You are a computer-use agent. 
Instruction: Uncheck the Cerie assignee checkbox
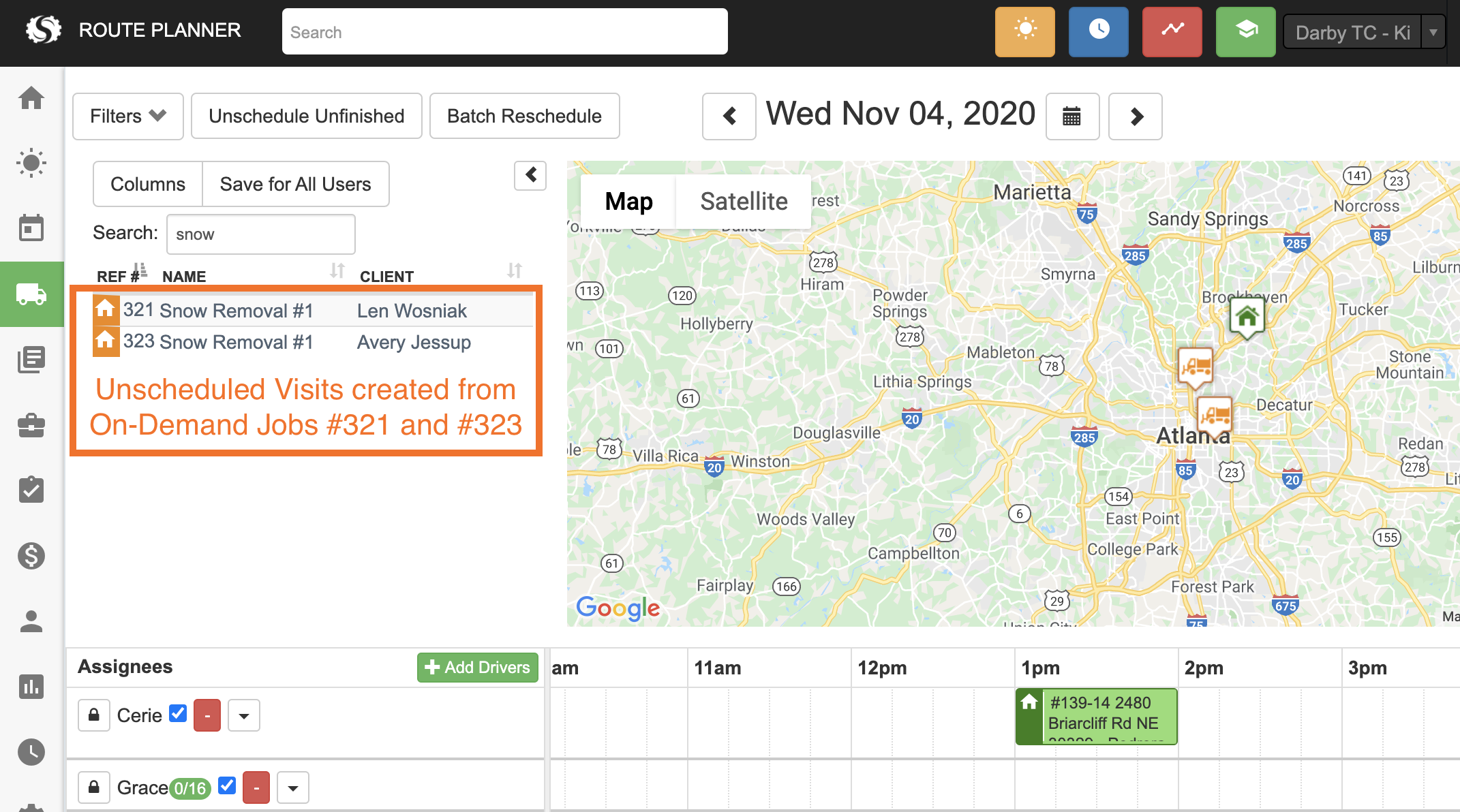[178, 713]
